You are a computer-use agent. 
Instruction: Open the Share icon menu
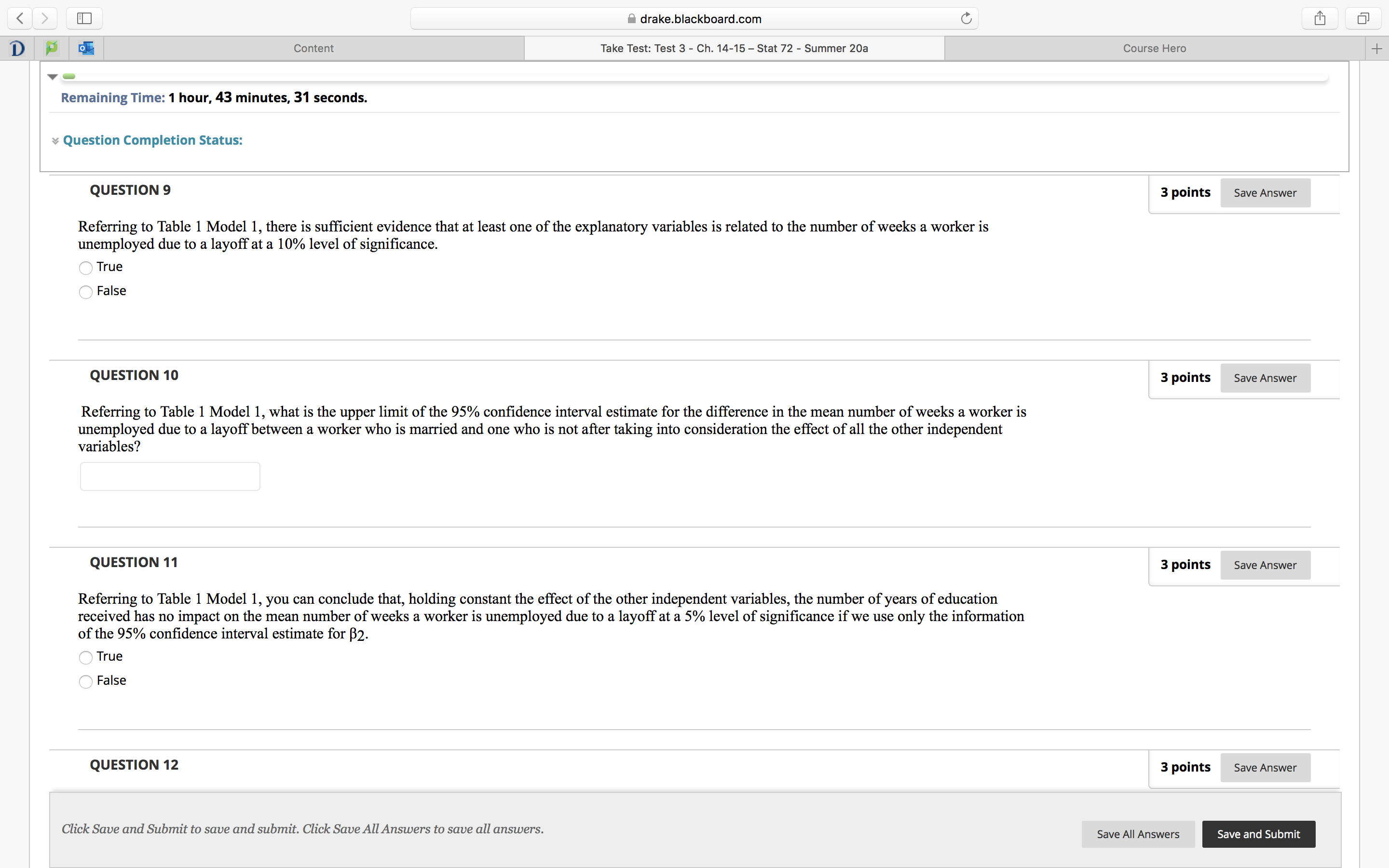click(x=1320, y=18)
